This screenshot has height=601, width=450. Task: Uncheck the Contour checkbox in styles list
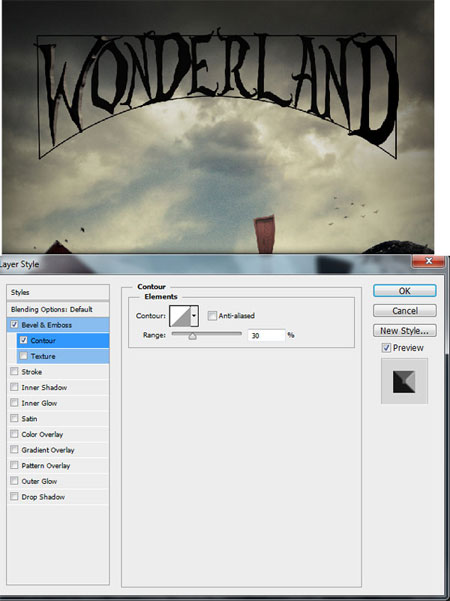tap(24, 340)
